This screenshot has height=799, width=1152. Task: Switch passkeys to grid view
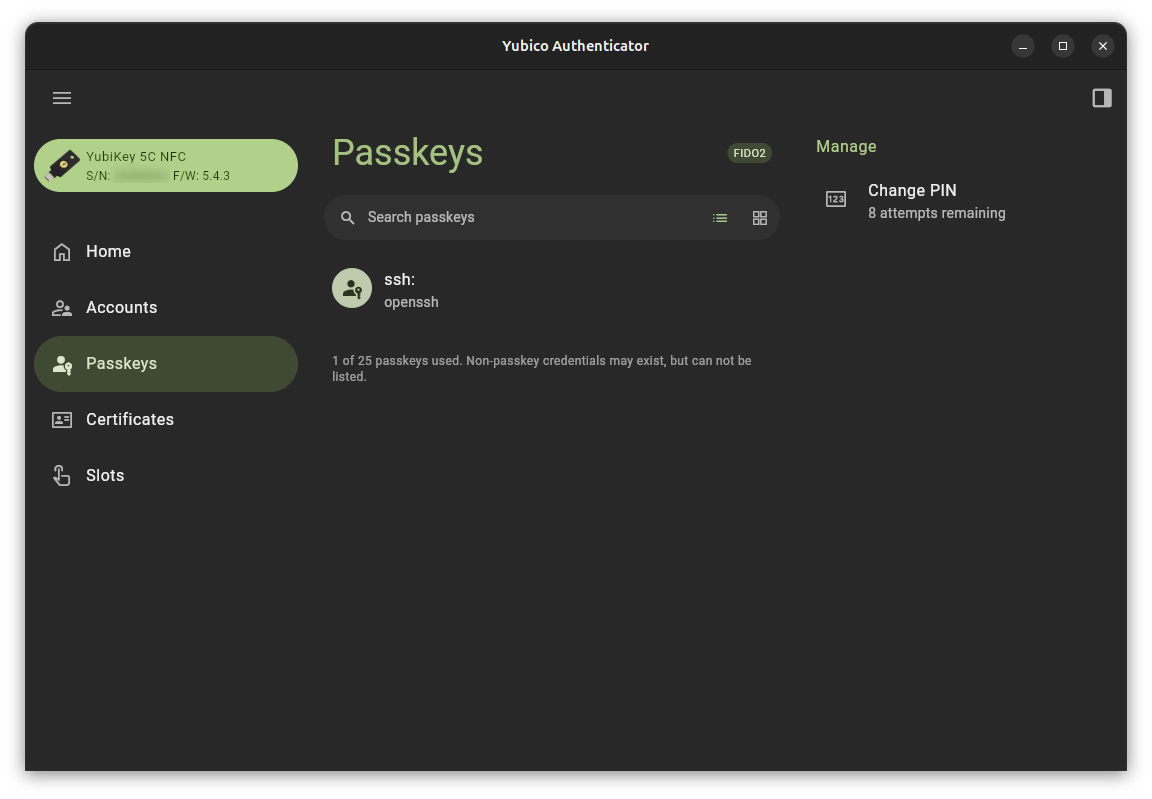pyautogui.click(x=760, y=217)
